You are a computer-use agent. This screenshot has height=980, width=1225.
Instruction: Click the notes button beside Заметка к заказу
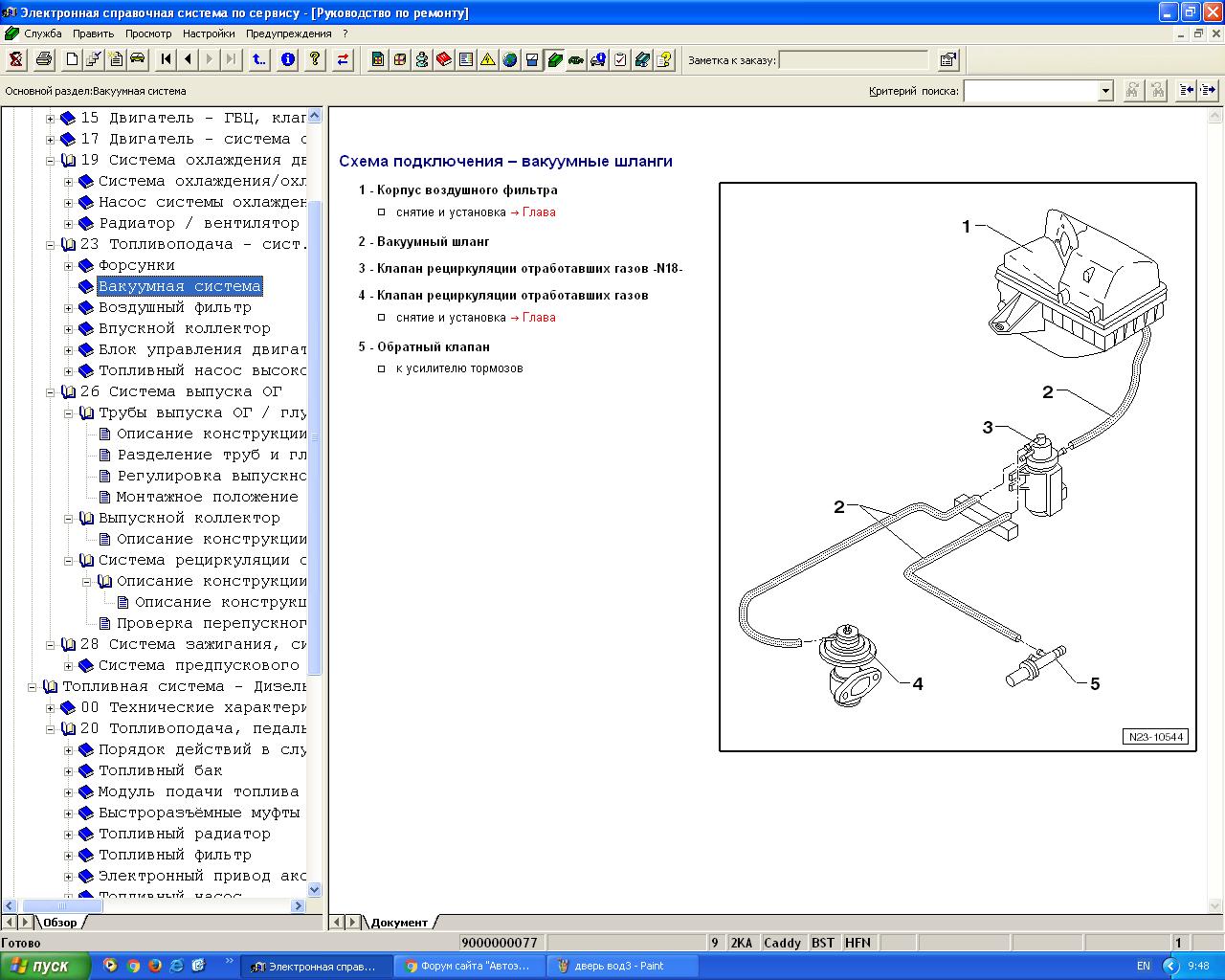948,59
